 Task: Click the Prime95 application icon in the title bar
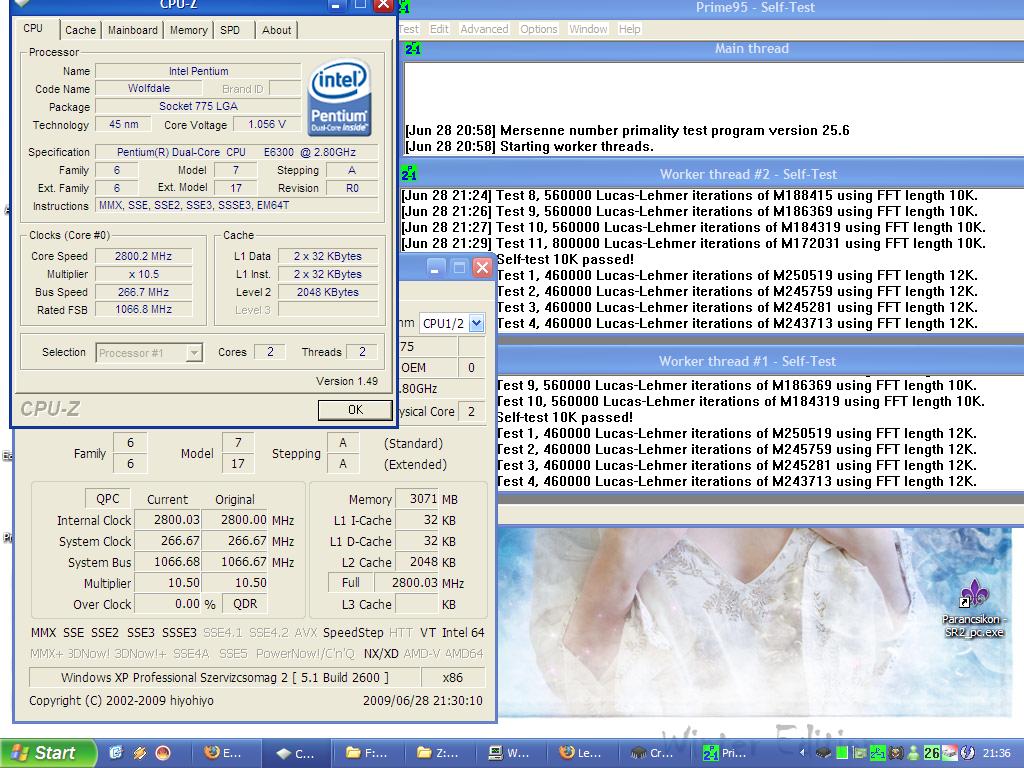tap(404, 7)
